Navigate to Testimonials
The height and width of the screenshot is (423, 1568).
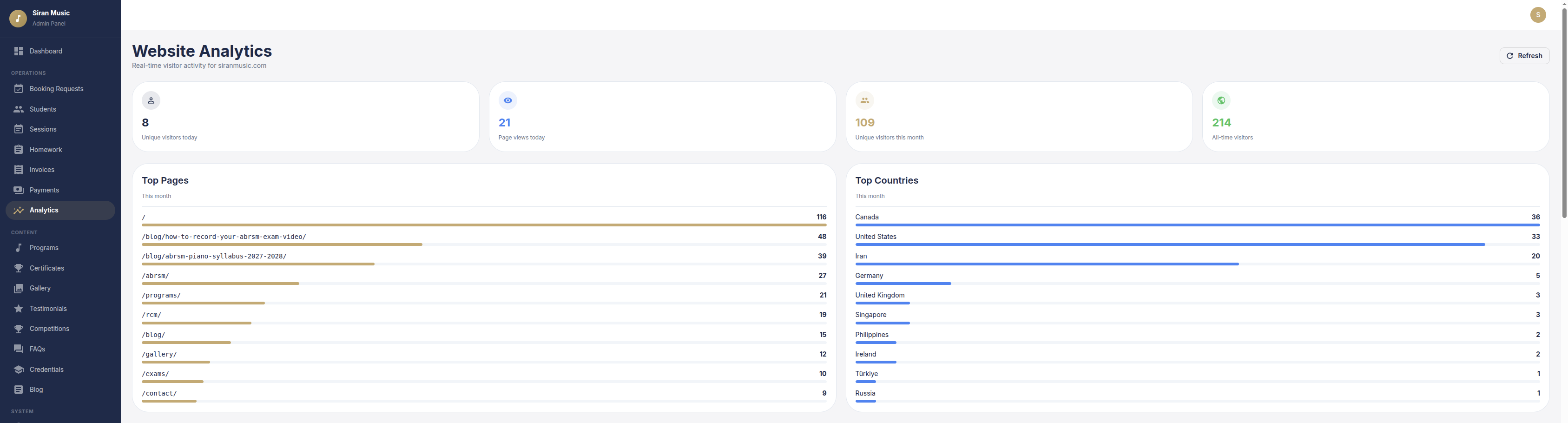tap(60, 309)
